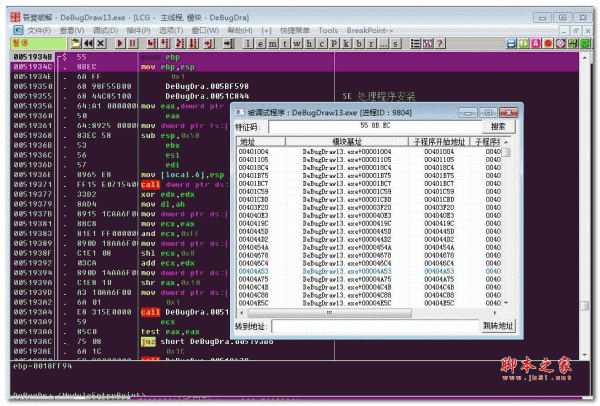The image size is (600, 406).
Task: Click the 跳转地址 jump address button
Action: (496, 326)
